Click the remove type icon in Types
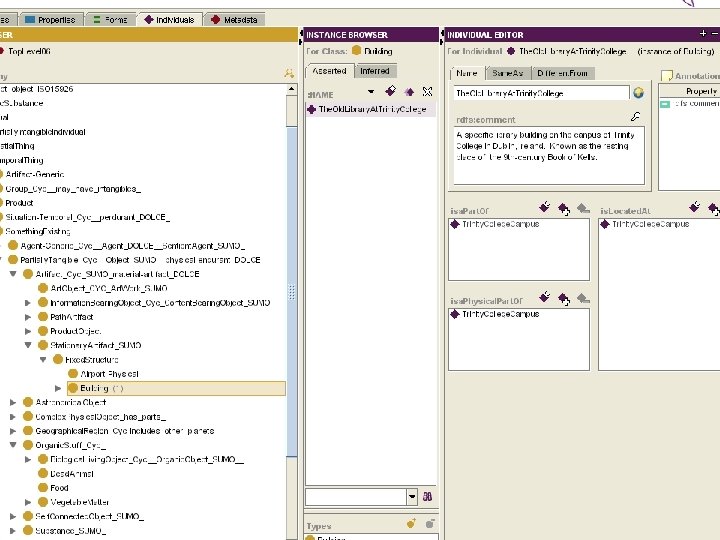This screenshot has width=720, height=540. pos(430,523)
